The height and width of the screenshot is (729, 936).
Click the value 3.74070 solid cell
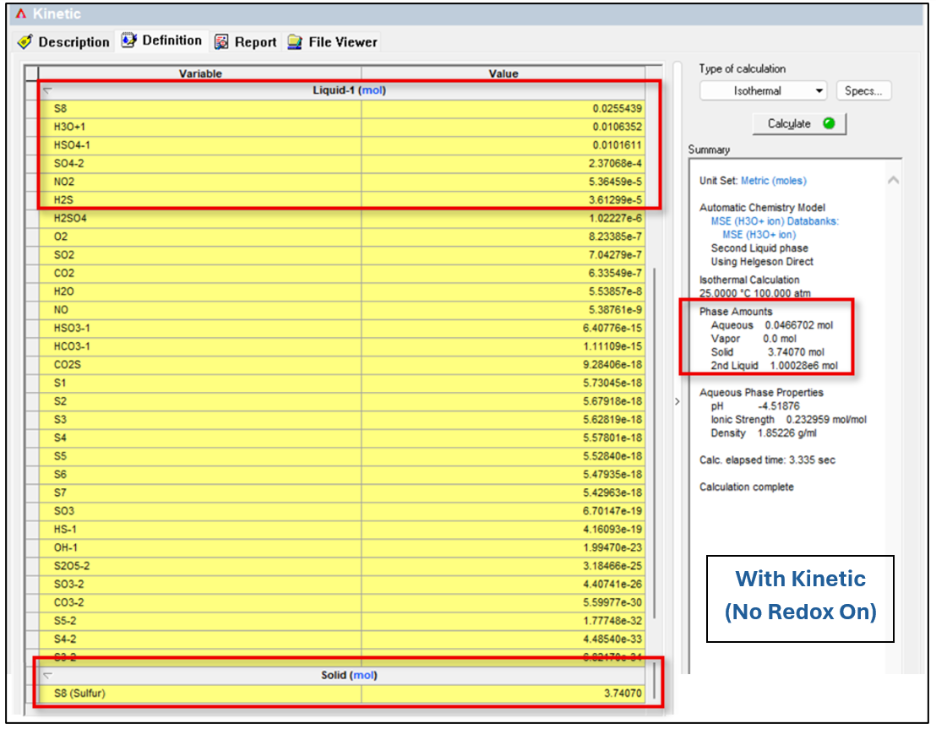503,694
